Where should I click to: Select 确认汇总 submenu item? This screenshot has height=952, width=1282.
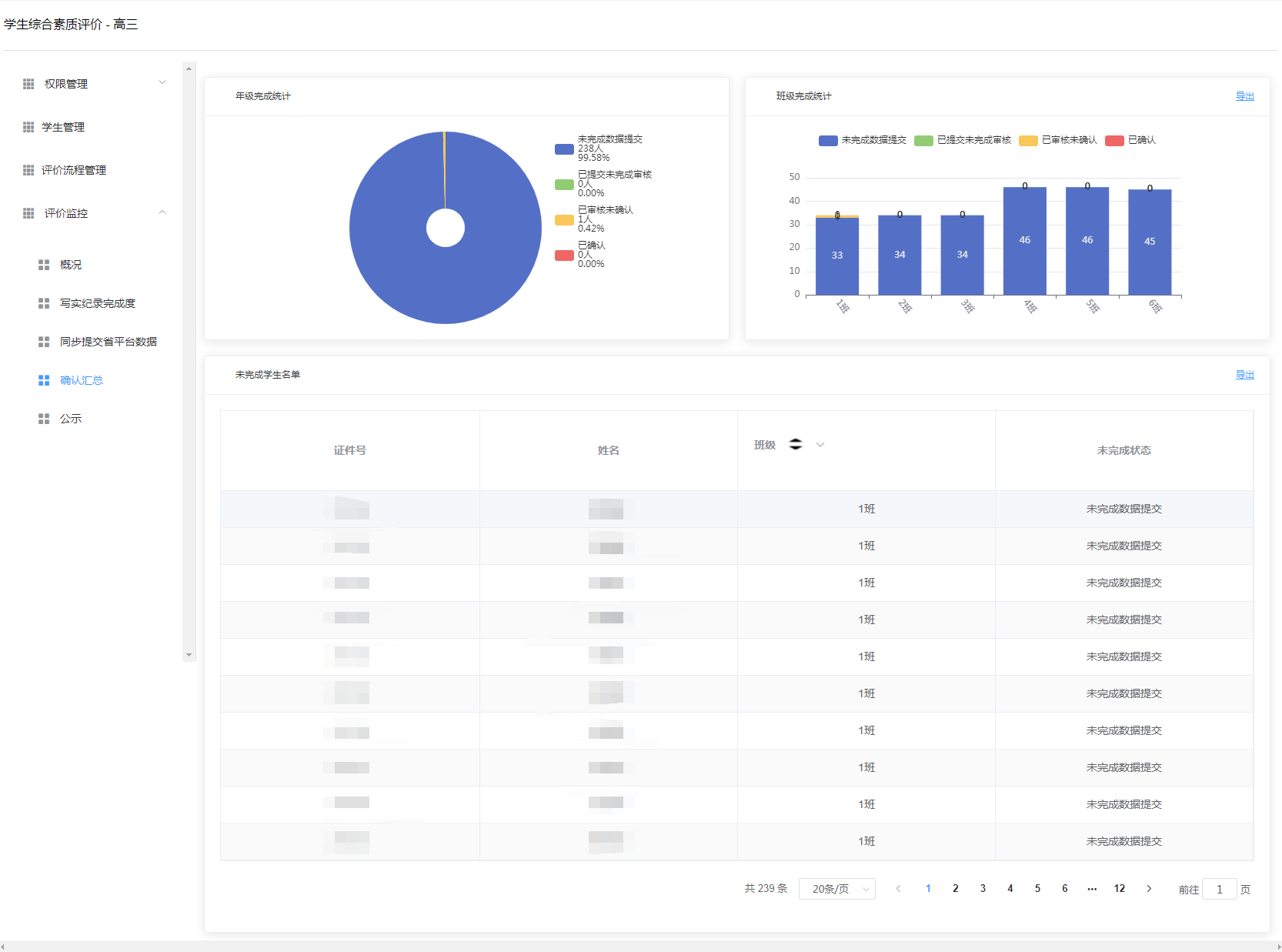82,380
